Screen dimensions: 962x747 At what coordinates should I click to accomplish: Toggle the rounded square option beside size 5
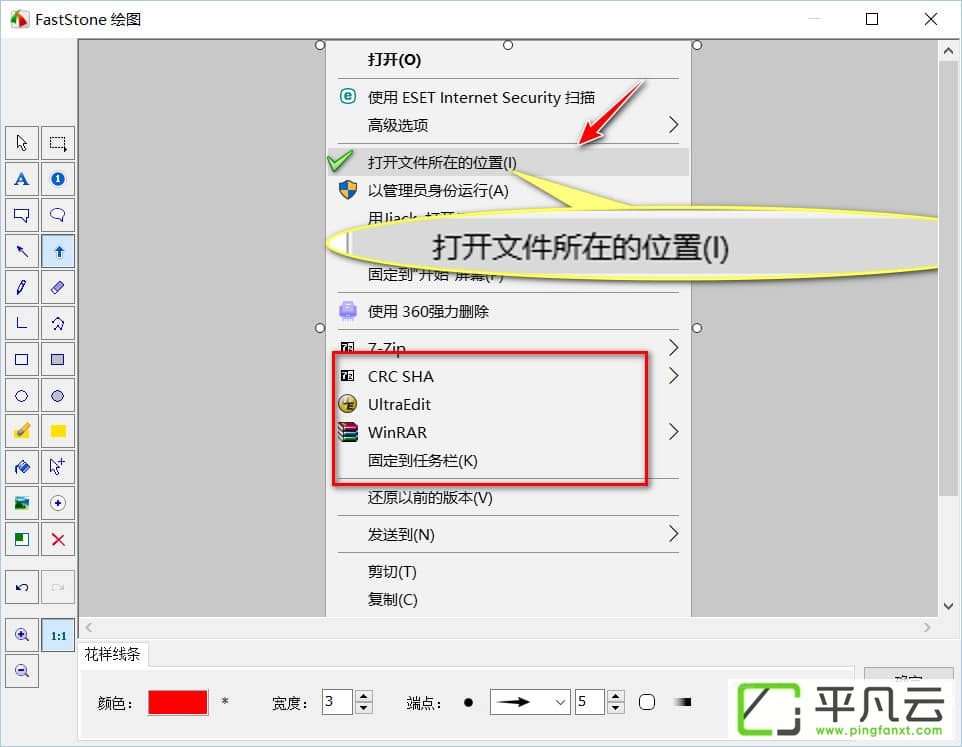(x=647, y=702)
